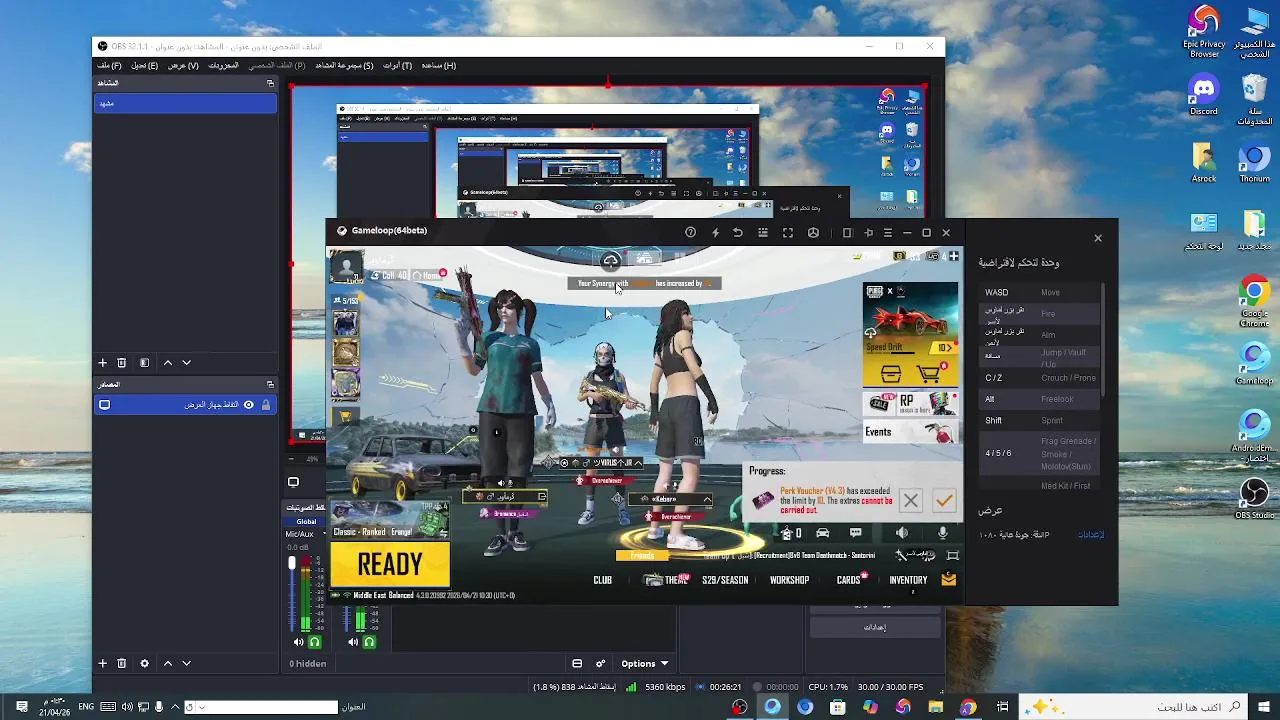Open Gameloop help question-mark icon
Screen dimensions: 1280x720
coord(690,232)
